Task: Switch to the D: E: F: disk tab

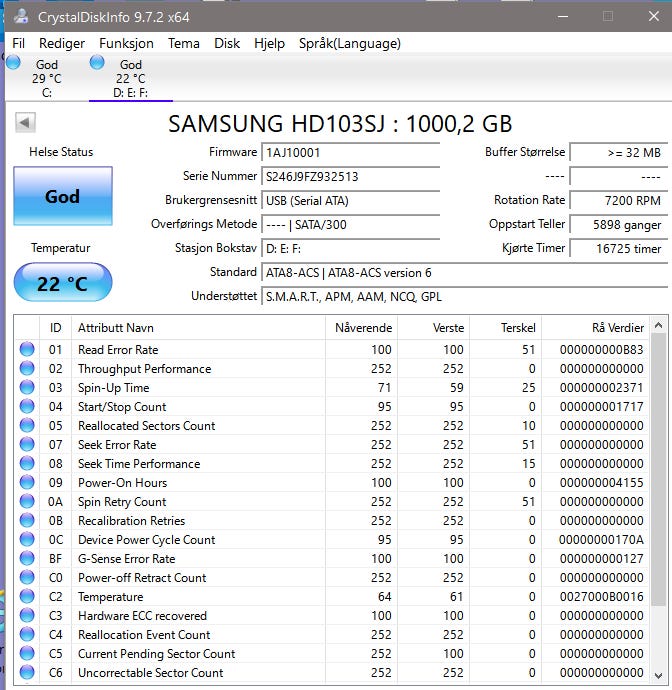Action: coord(130,78)
